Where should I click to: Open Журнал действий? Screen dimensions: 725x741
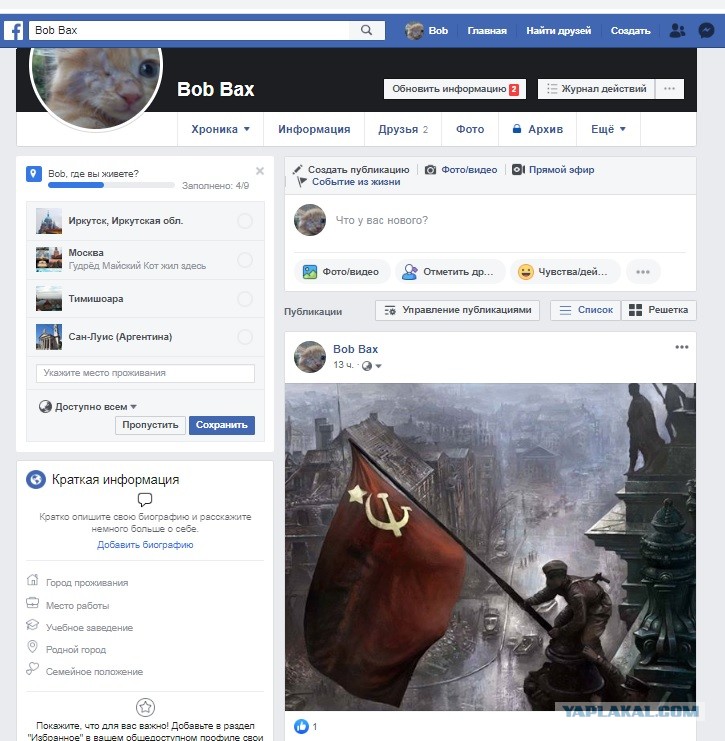tap(596, 89)
